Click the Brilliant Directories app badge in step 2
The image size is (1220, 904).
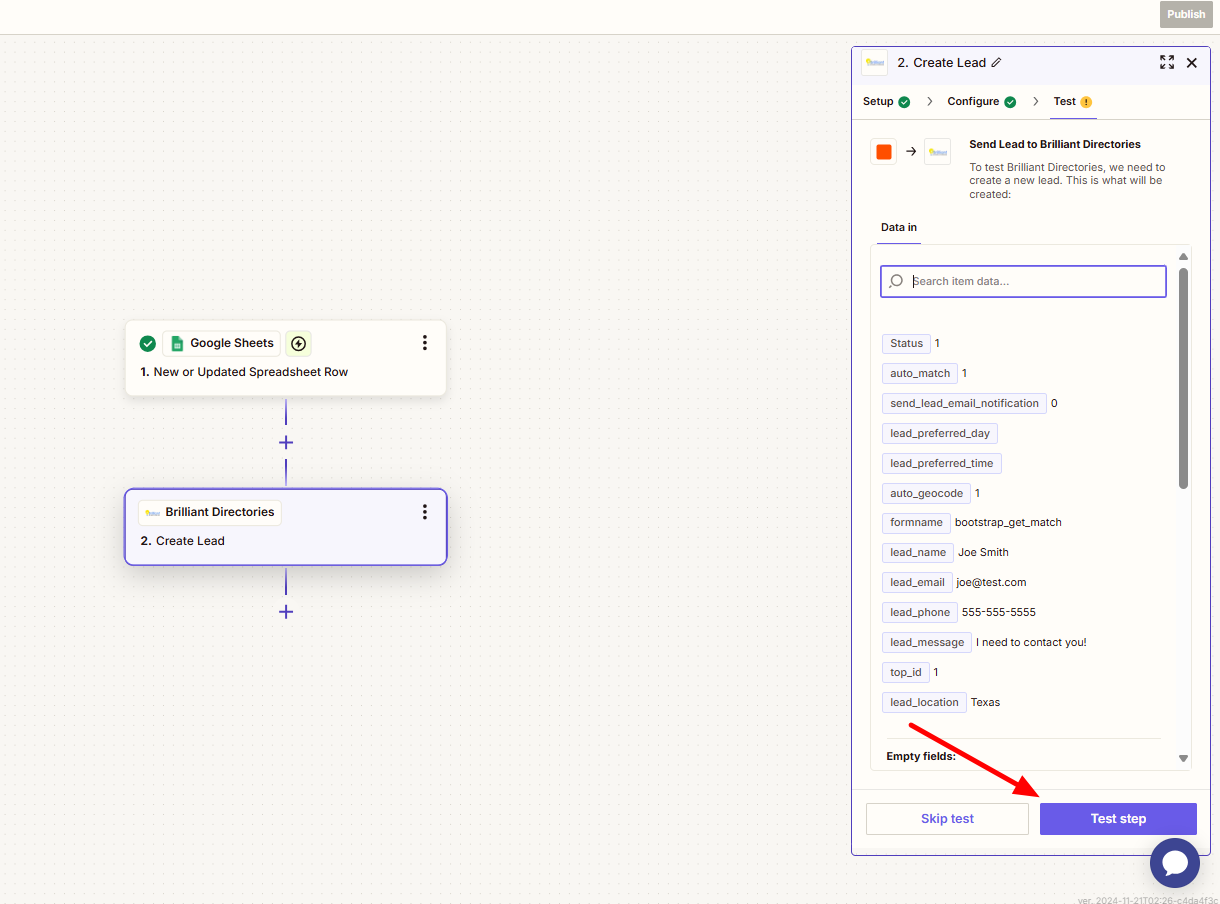[x=210, y=512]
